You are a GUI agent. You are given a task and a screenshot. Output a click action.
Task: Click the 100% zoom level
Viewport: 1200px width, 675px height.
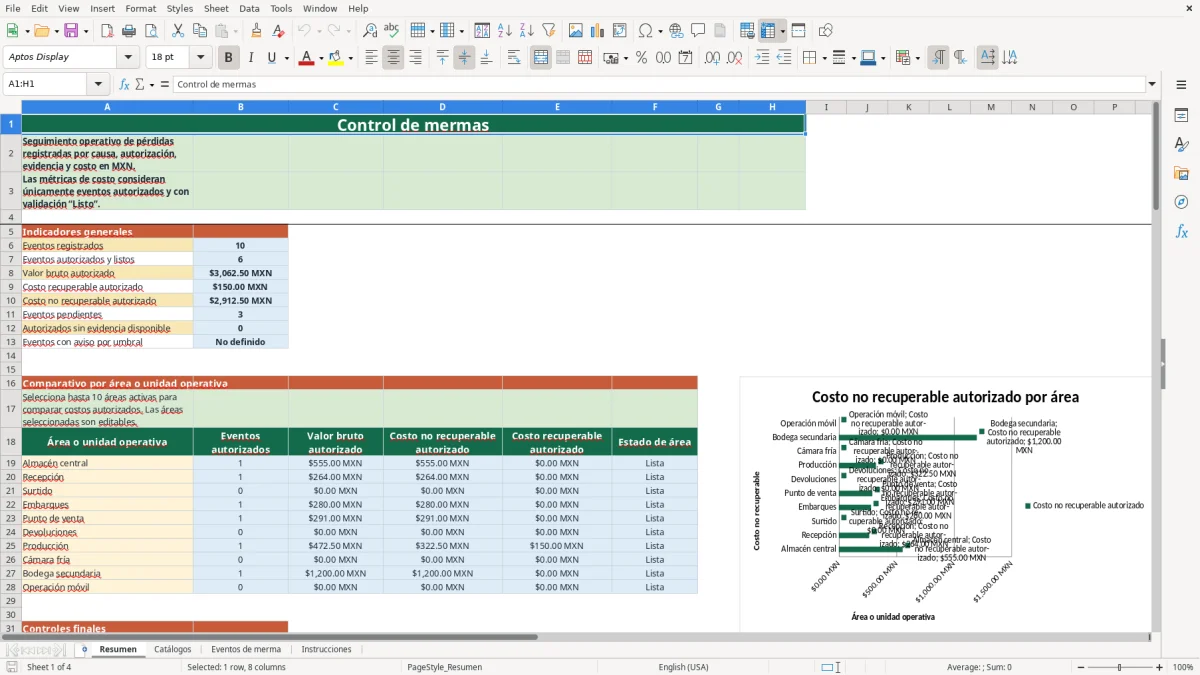point(1183,667)
